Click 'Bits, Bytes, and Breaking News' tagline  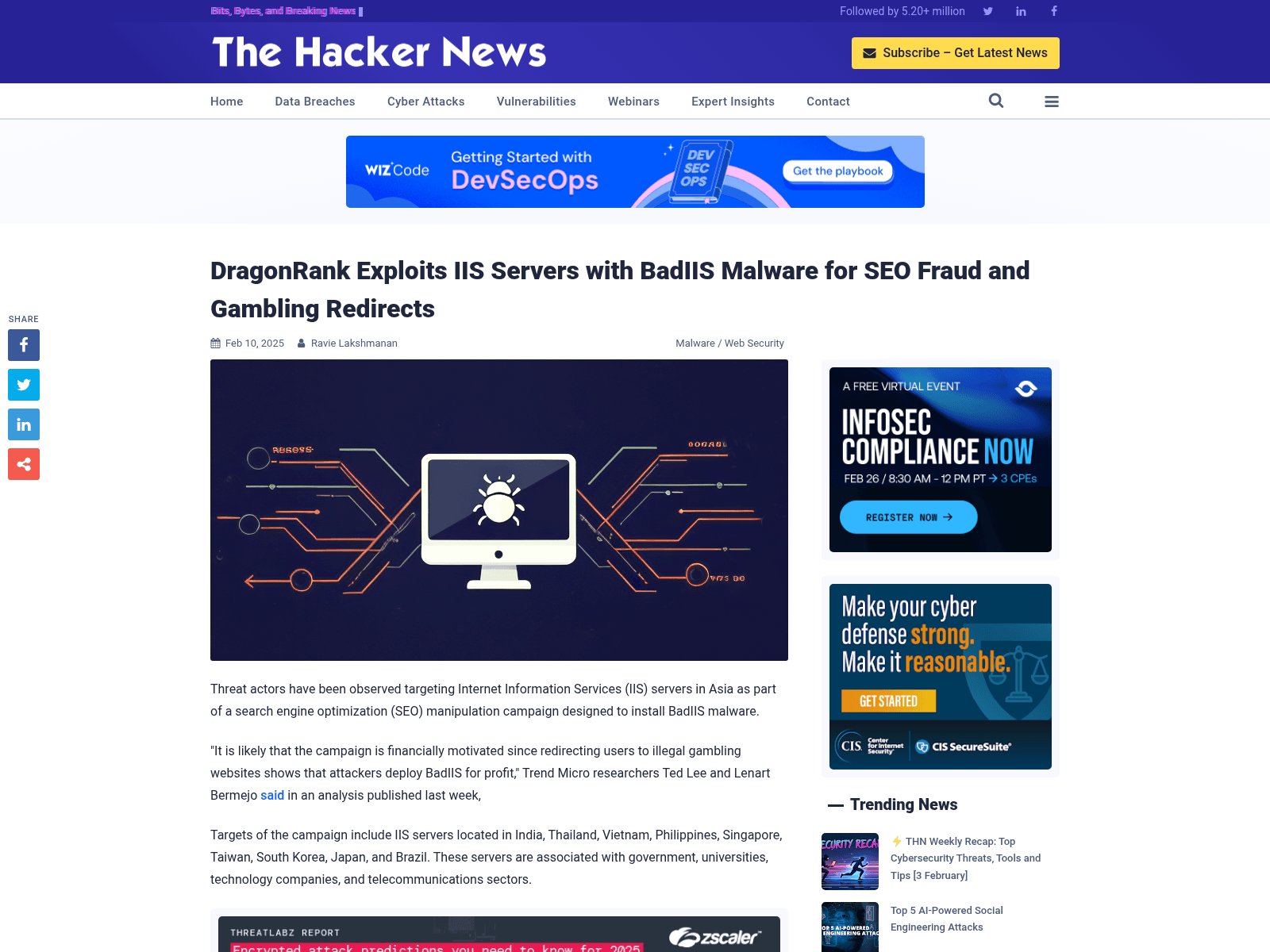tap(283, 11)
